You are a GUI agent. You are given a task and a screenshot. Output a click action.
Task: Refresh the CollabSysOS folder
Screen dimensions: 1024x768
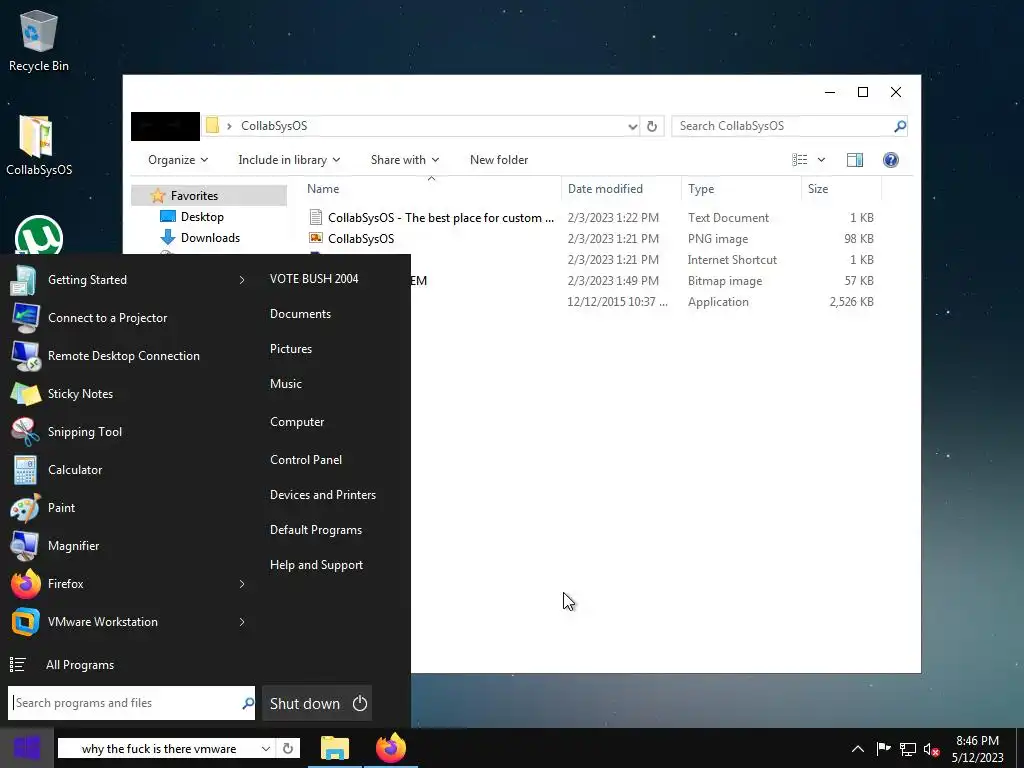coord(652,126)
